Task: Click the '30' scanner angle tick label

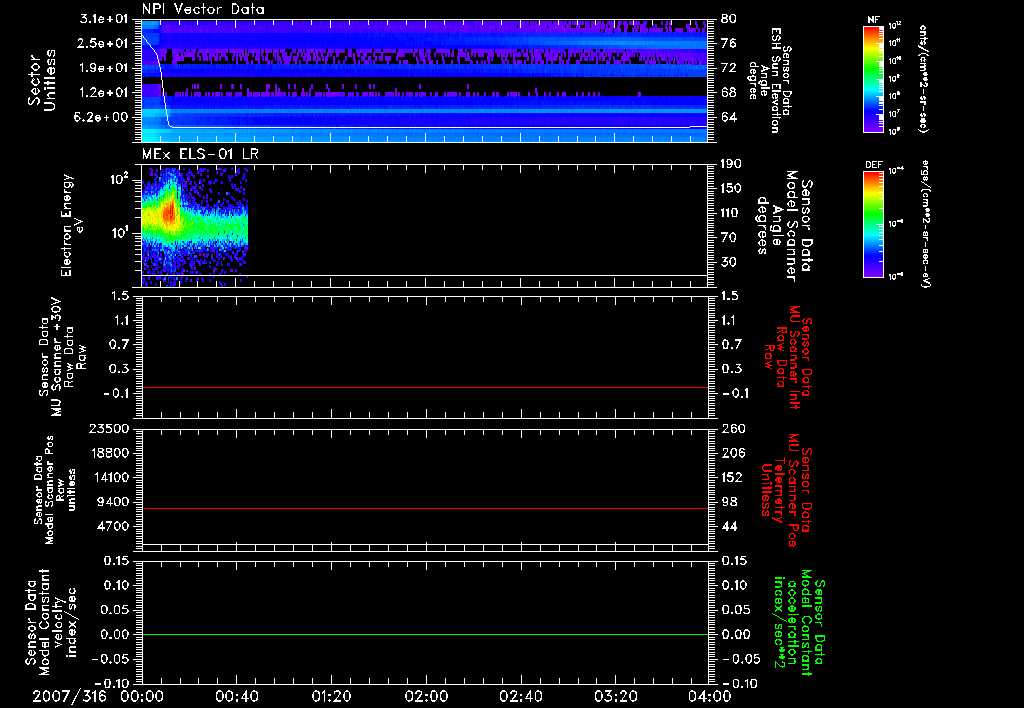Action: pyautogui.click(x=729, y=262)
